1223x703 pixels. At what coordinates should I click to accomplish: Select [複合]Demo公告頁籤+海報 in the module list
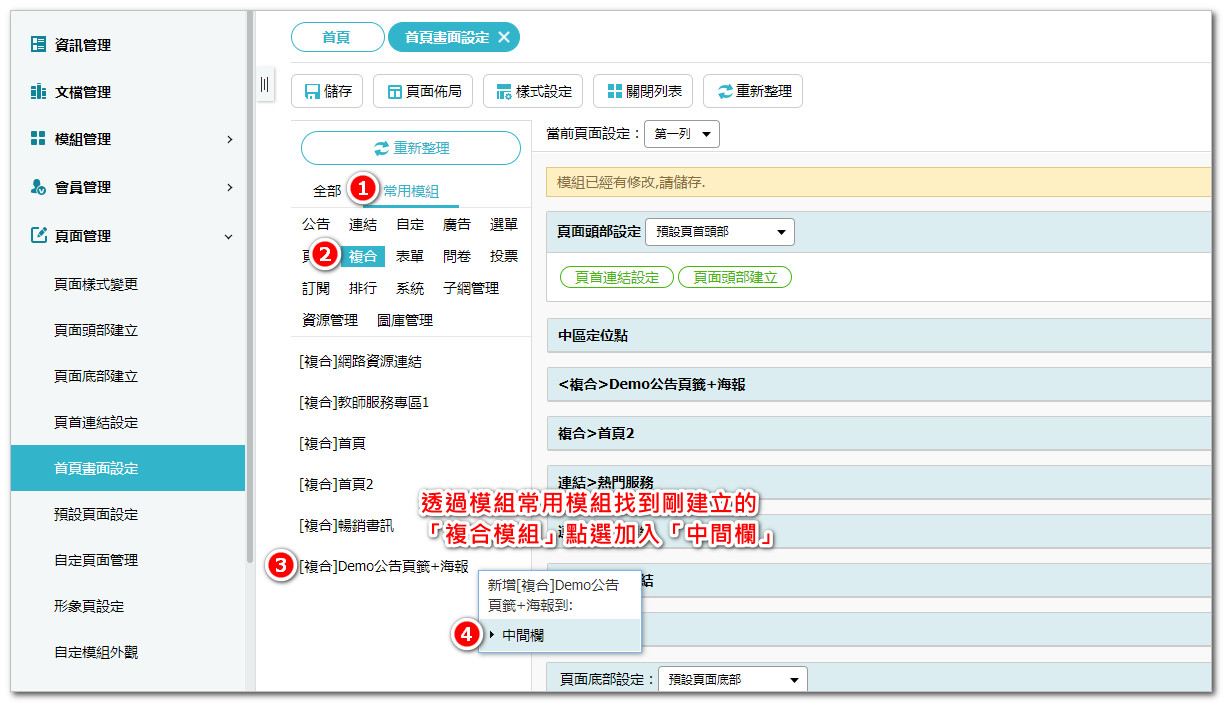tap(383, 566)
